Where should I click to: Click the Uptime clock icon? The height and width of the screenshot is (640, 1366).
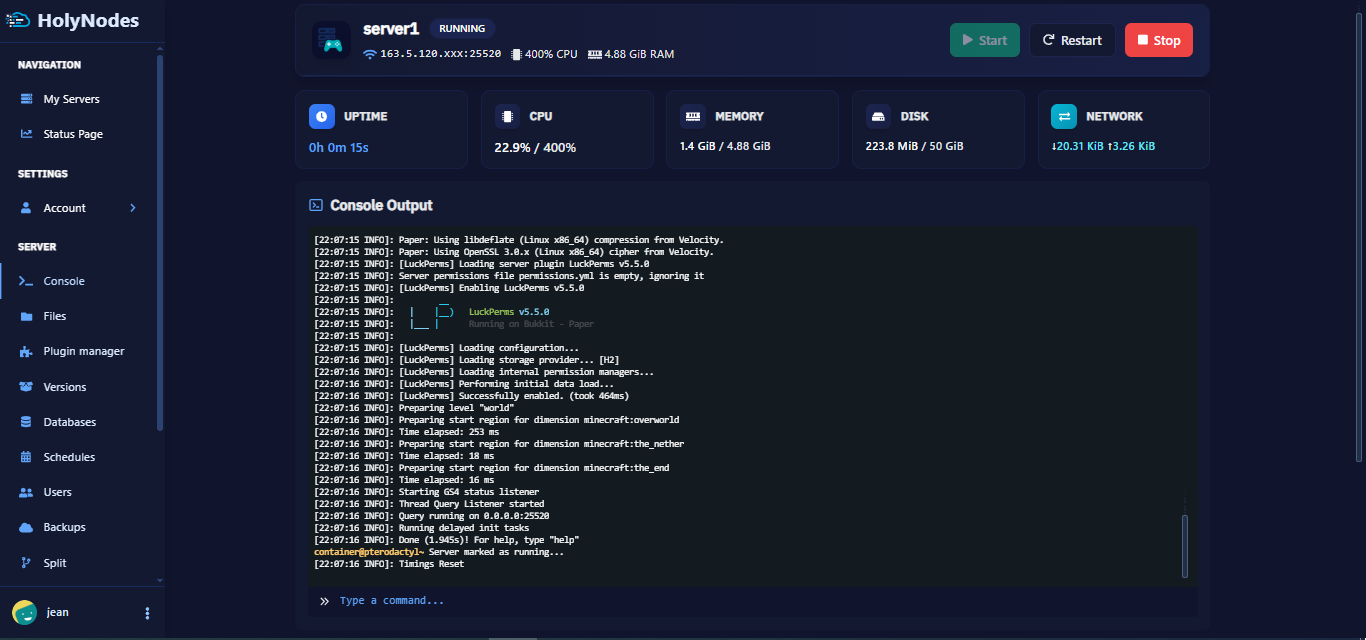tap(321, 116)
